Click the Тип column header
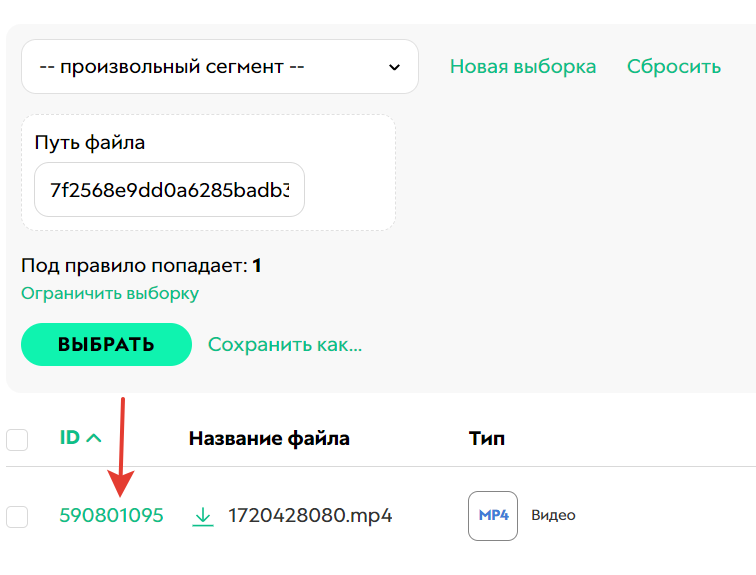The height and width of the screenshot is (575, 756). (486, 439)
